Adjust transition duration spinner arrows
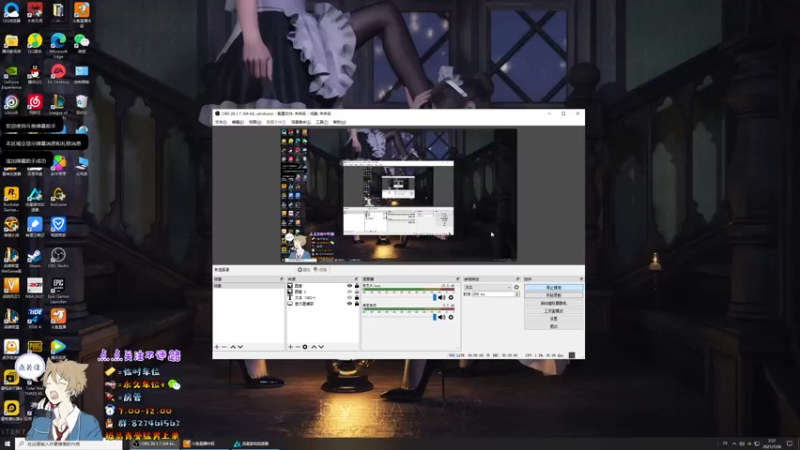This screenshot has height=450, width=800. click(x=517, y=294)
